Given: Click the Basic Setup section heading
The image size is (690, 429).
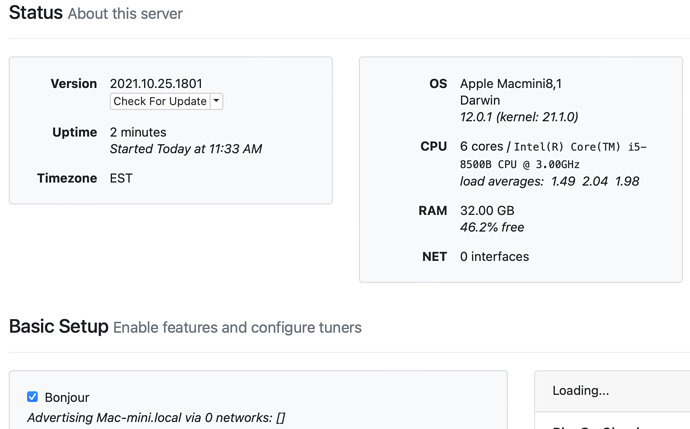Looking at the screenshot, I should 58,327.
